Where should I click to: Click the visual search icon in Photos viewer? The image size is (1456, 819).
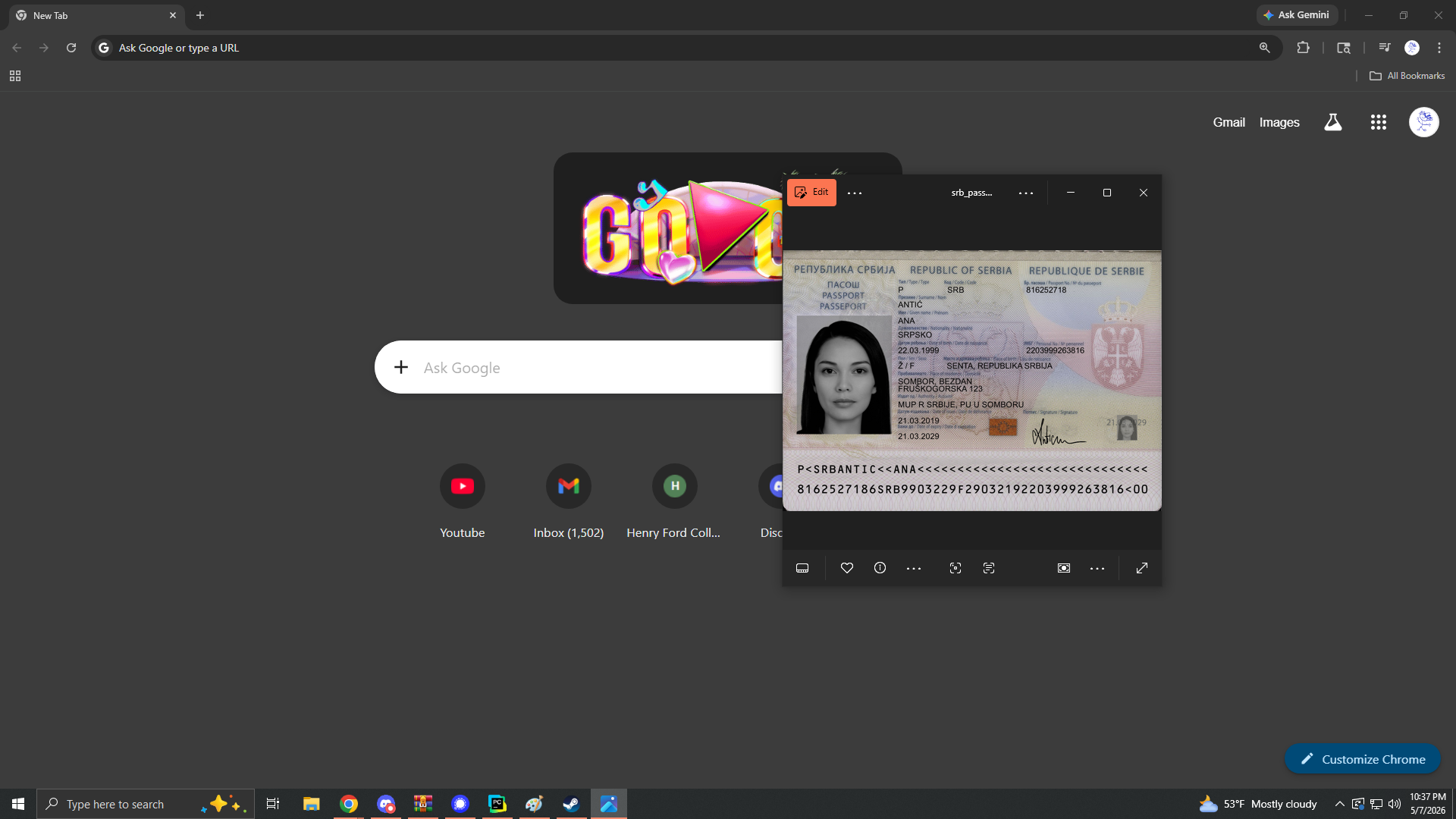click(x=955, y=568)
